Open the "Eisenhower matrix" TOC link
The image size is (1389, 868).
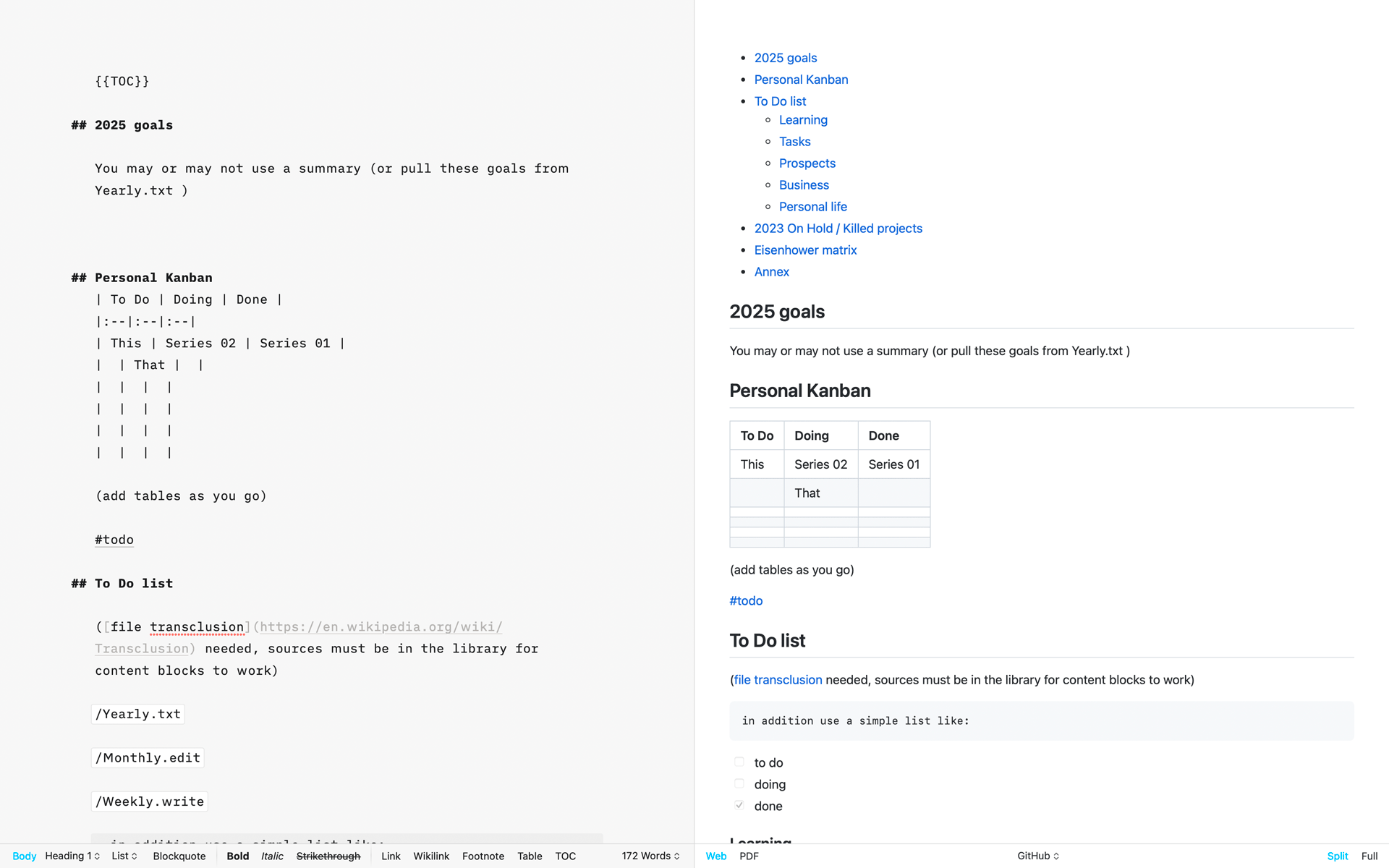coord(805,250)
